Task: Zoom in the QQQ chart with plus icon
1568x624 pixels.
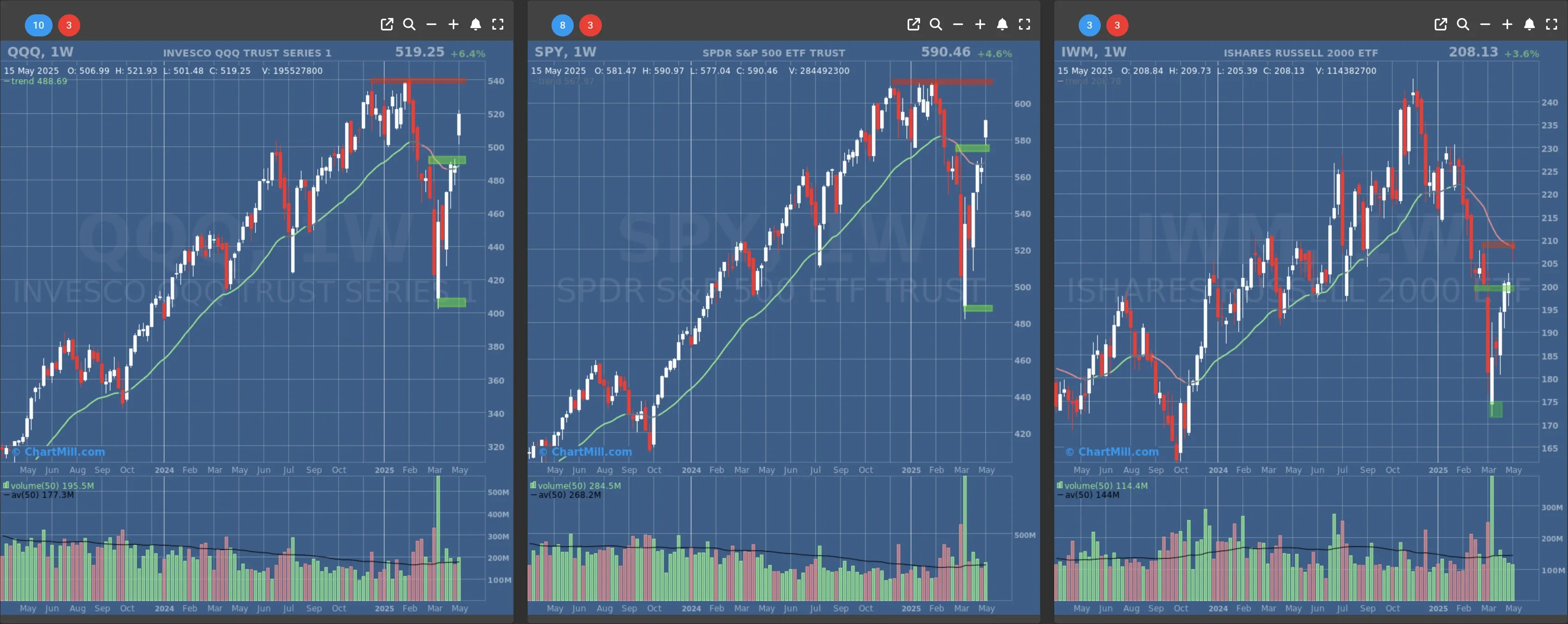Action: (453, 24)
